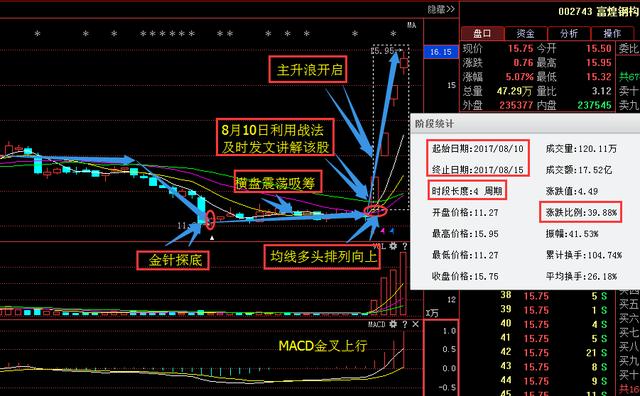Screen dimensions: 640x396
Task: Switch to the 分析 tab
Action: tap(569, 33)
